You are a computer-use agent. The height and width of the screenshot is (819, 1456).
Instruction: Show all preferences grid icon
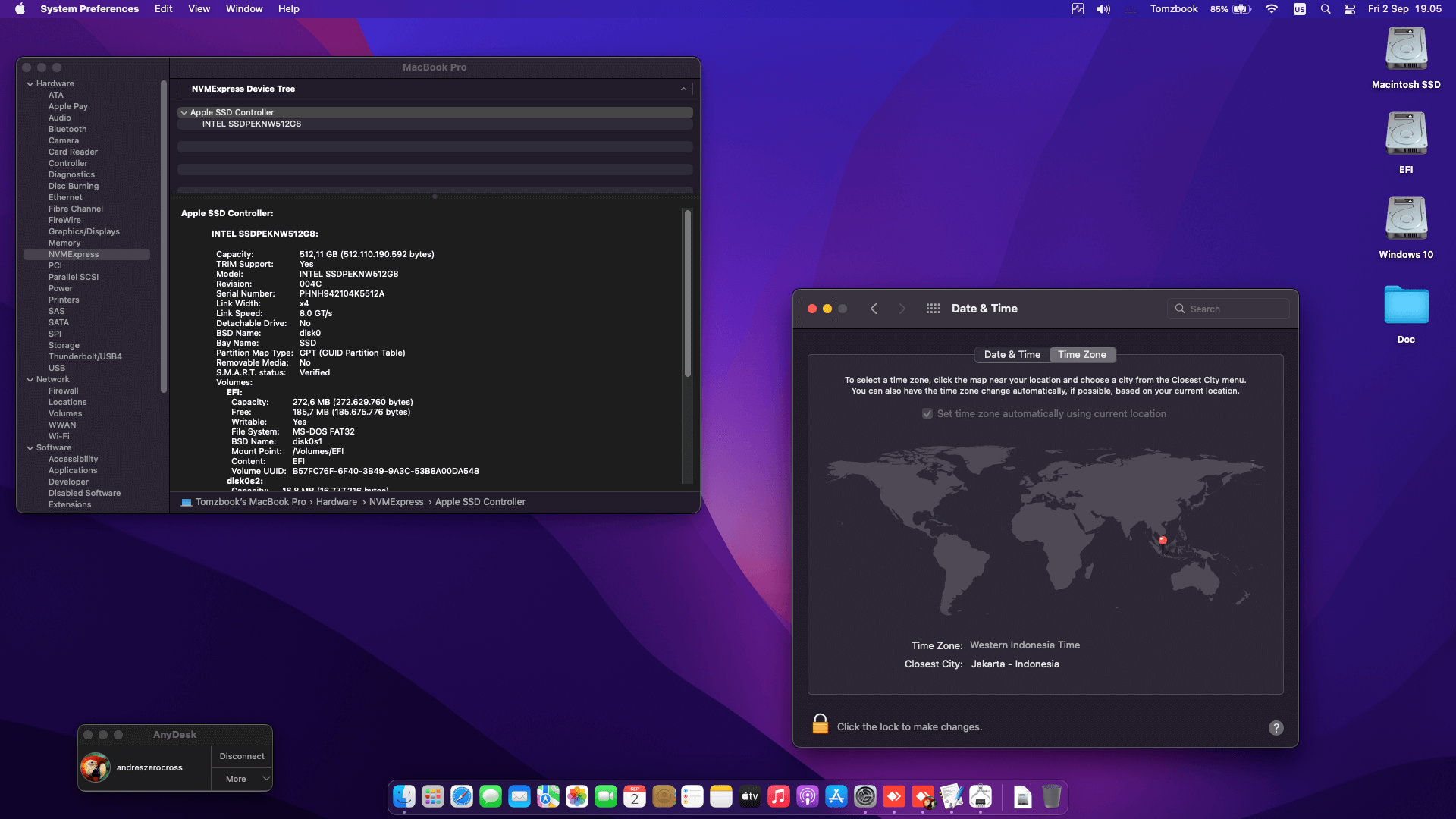point(933,309)
